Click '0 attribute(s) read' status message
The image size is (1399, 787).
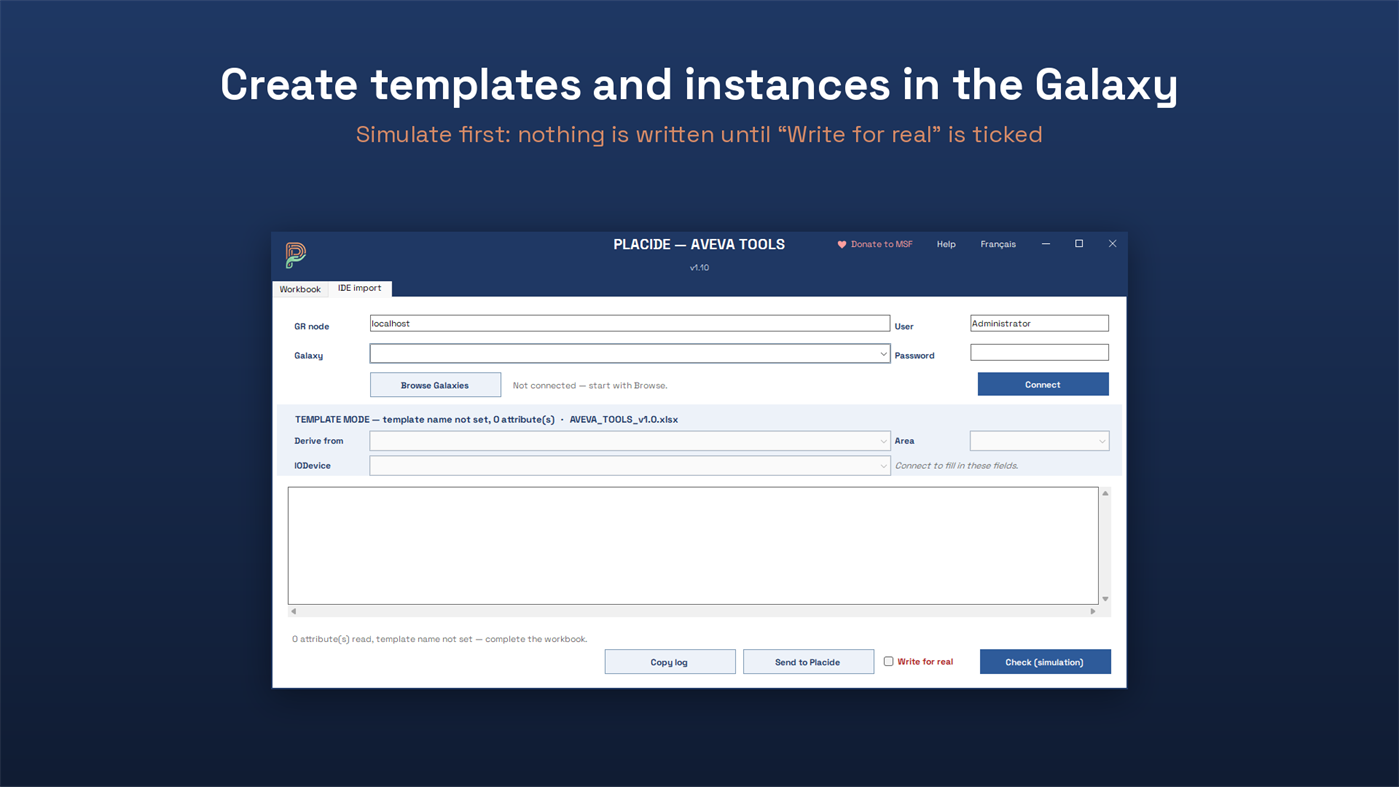point(440,639)
